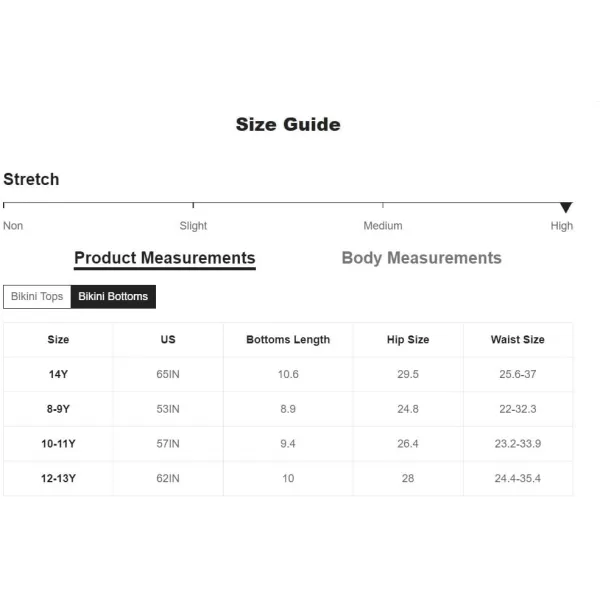Click the Size column header
The image size is (600, 600).
click(x=58, y=340)
